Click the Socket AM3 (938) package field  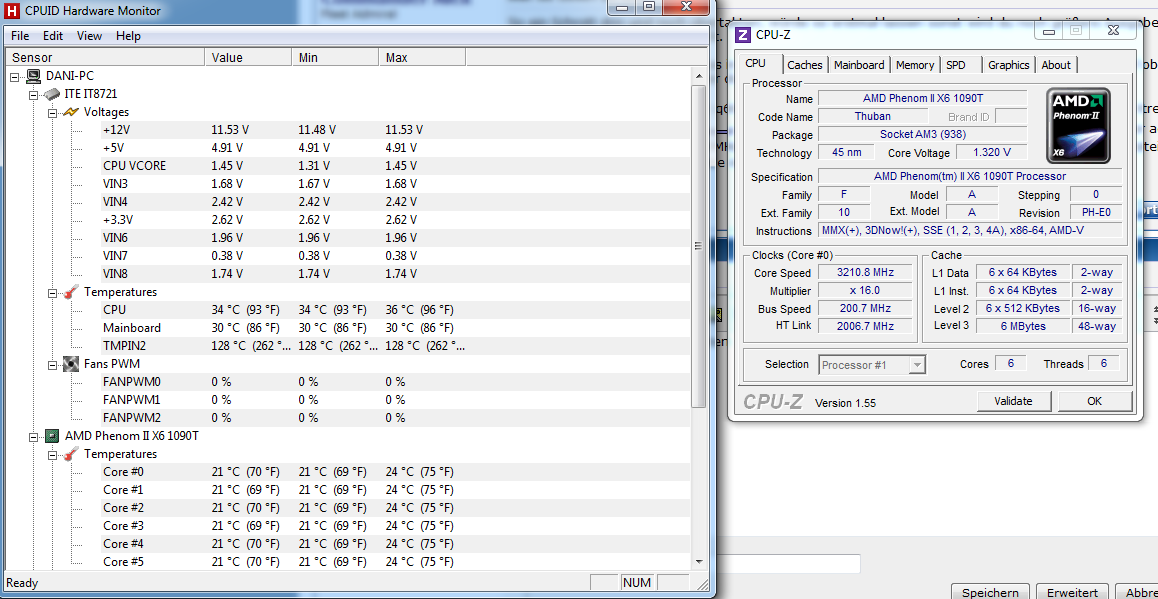922,134
